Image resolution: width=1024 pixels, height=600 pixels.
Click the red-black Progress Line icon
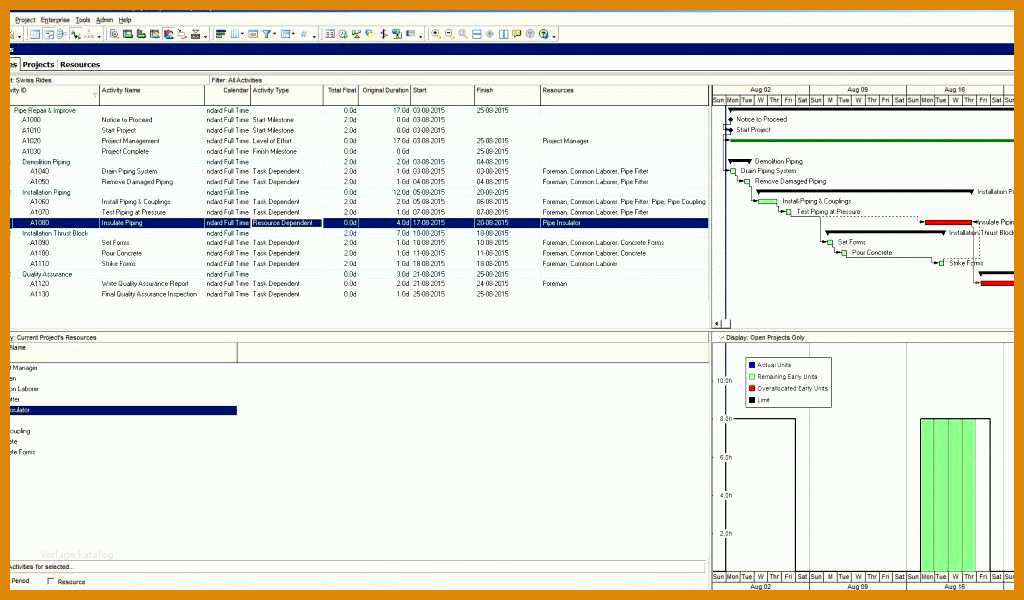(x=384, y=34)
